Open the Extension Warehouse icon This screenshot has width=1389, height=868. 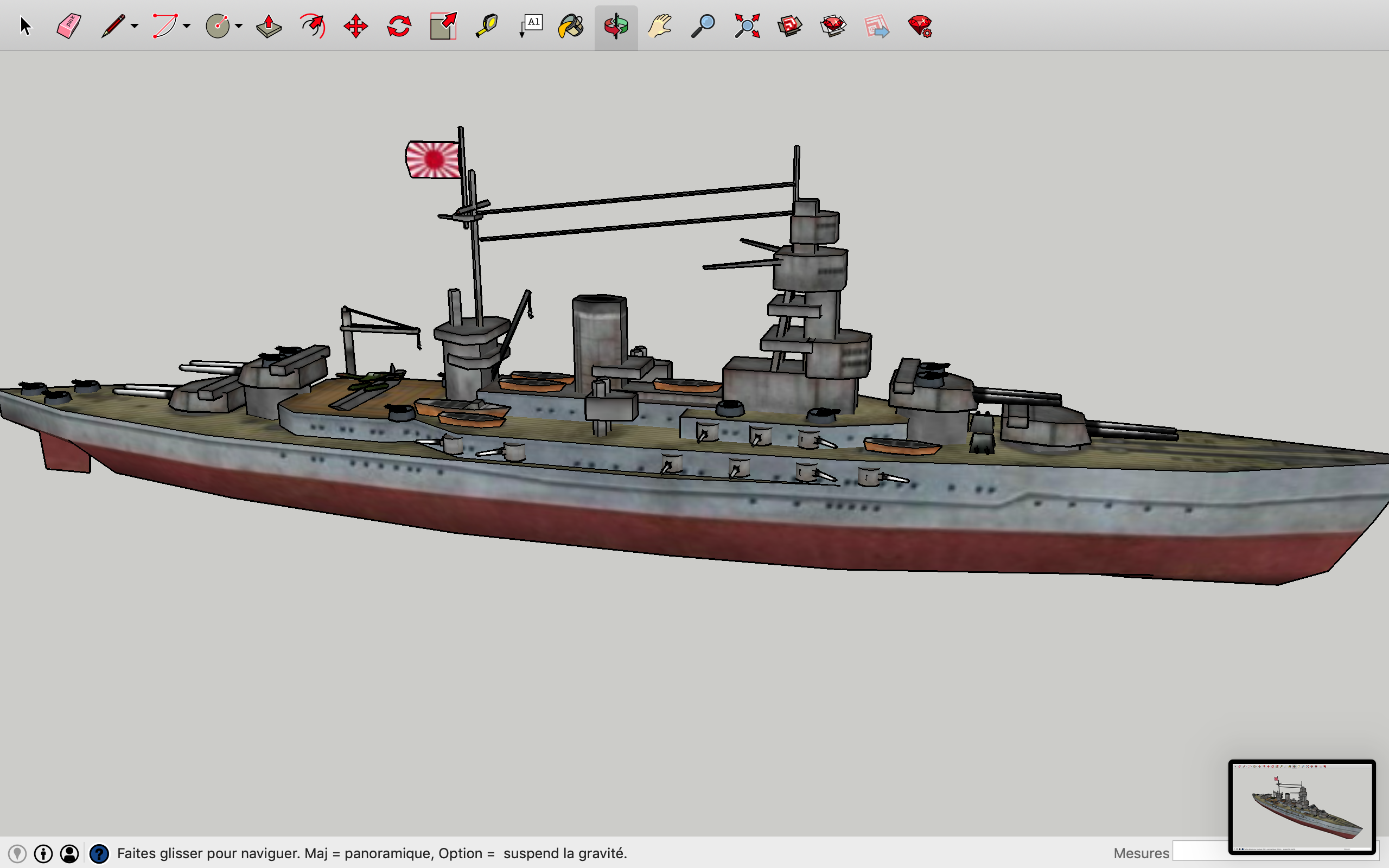coord(833,27)
